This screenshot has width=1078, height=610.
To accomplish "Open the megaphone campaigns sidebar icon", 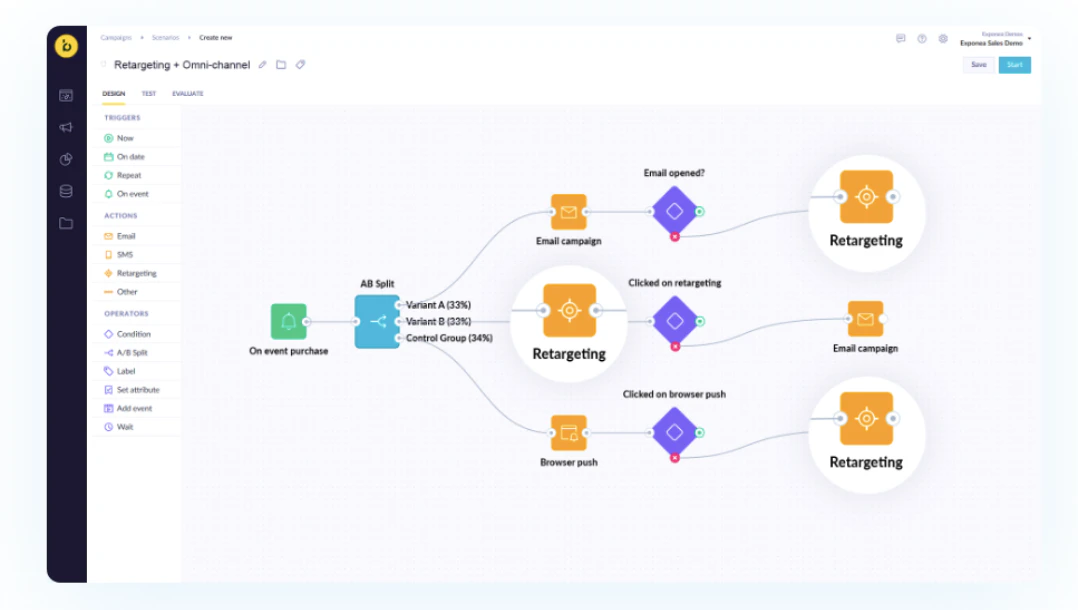I will point(66,127).
